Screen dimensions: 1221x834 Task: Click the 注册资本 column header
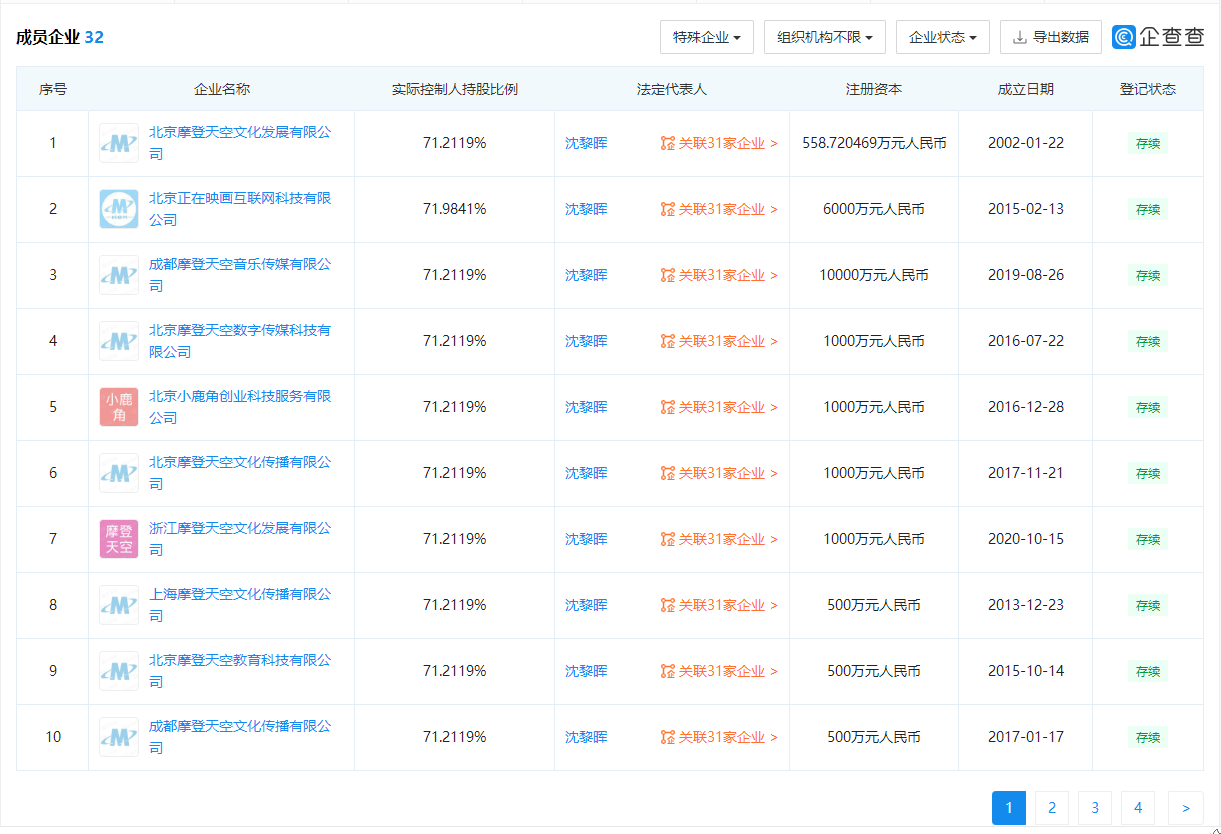pos(874,89)
